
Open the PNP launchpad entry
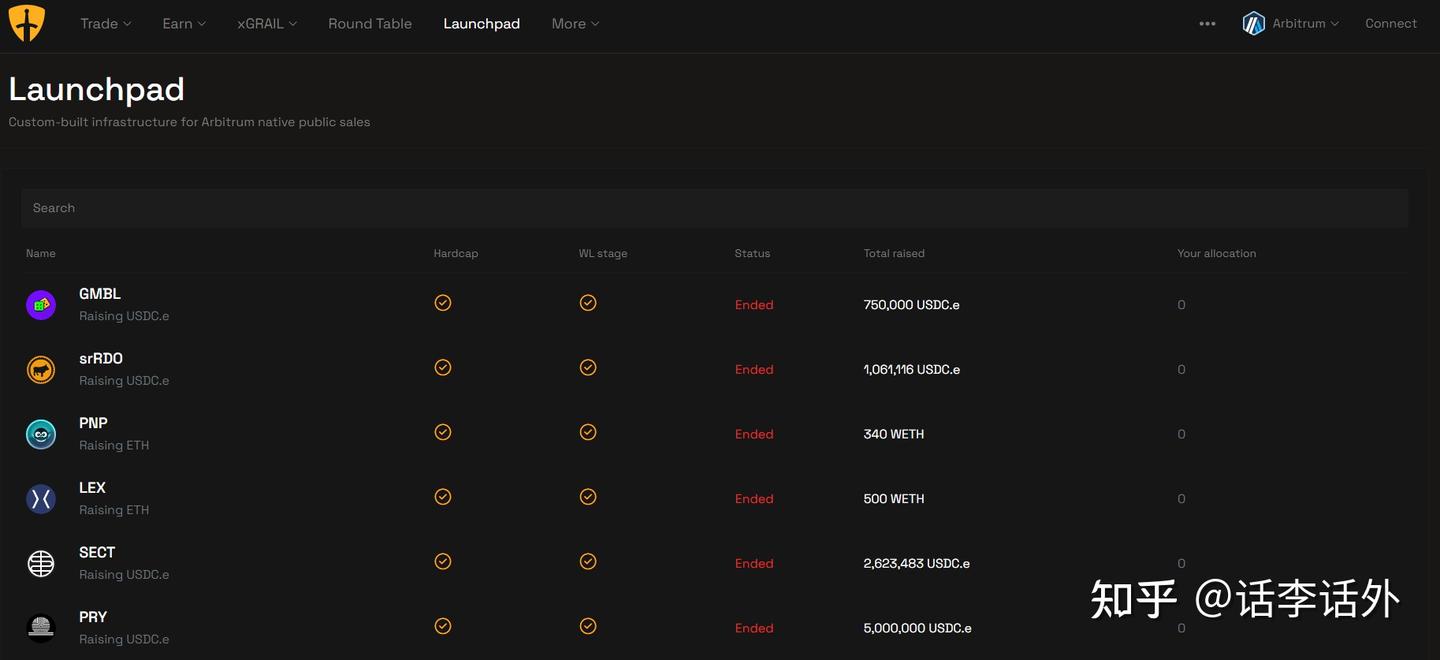pyautogui.click(x=716, y=434)
